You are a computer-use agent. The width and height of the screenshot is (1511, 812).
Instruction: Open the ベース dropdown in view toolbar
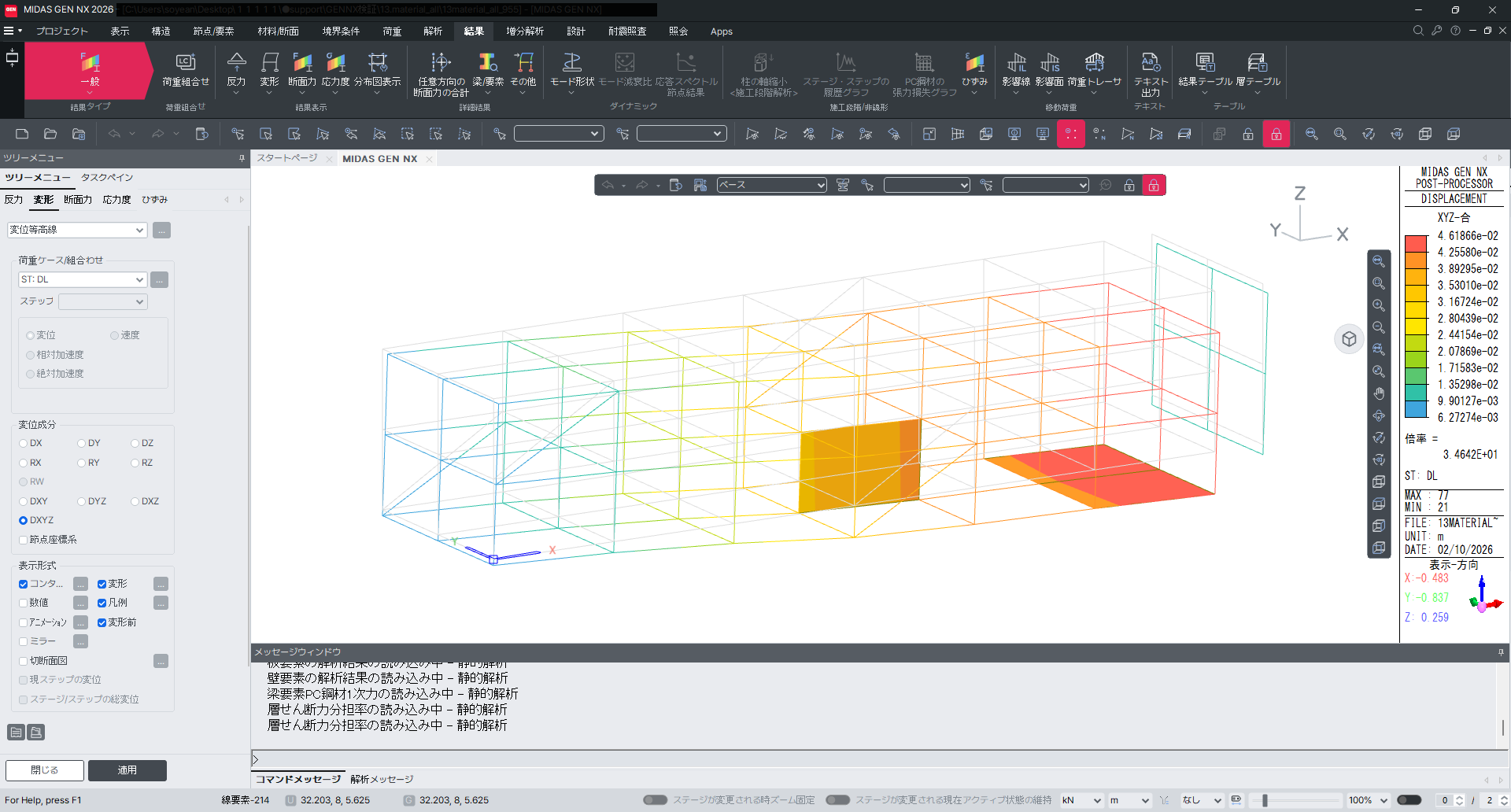pyautogui.click(x=771, y=185)
